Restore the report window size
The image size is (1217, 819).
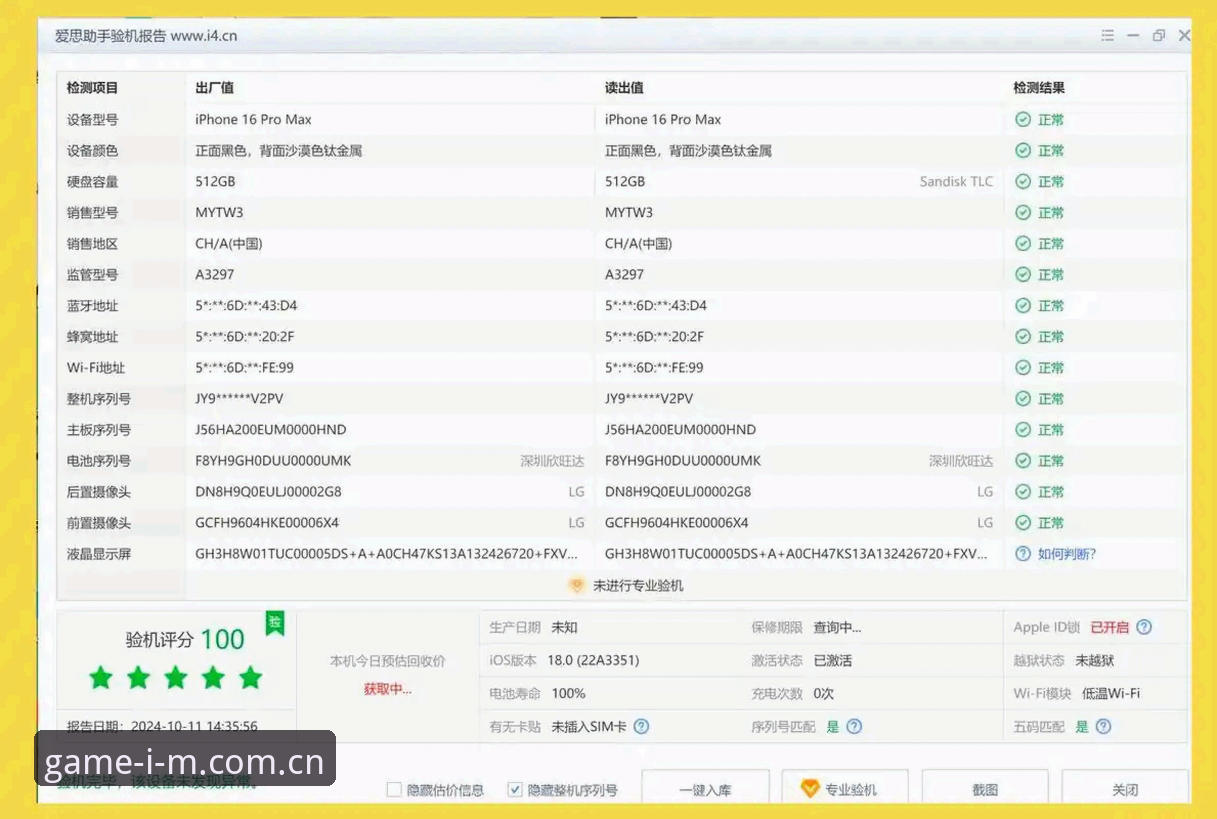[x=1159, y=35]
